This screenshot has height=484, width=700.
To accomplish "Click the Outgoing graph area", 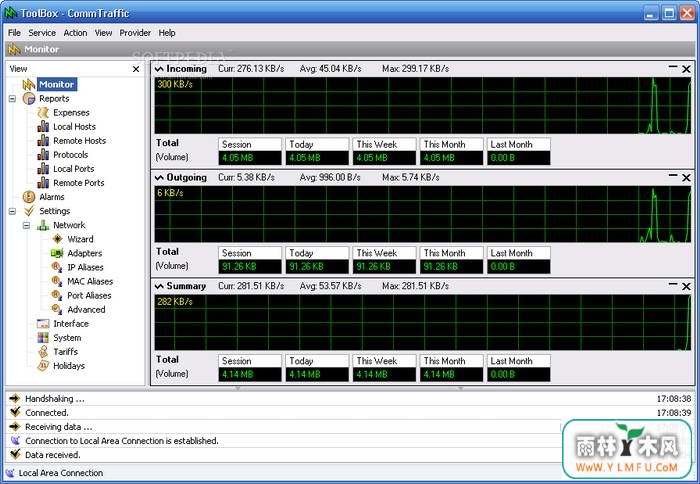I will pos(422,214).
